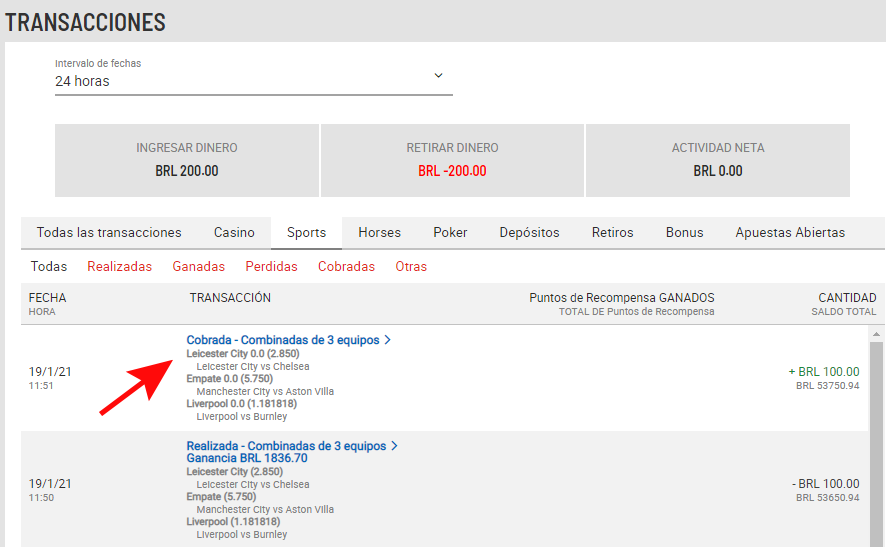
Task: Filter by Cobradas bets
Action: click(346, 266)
